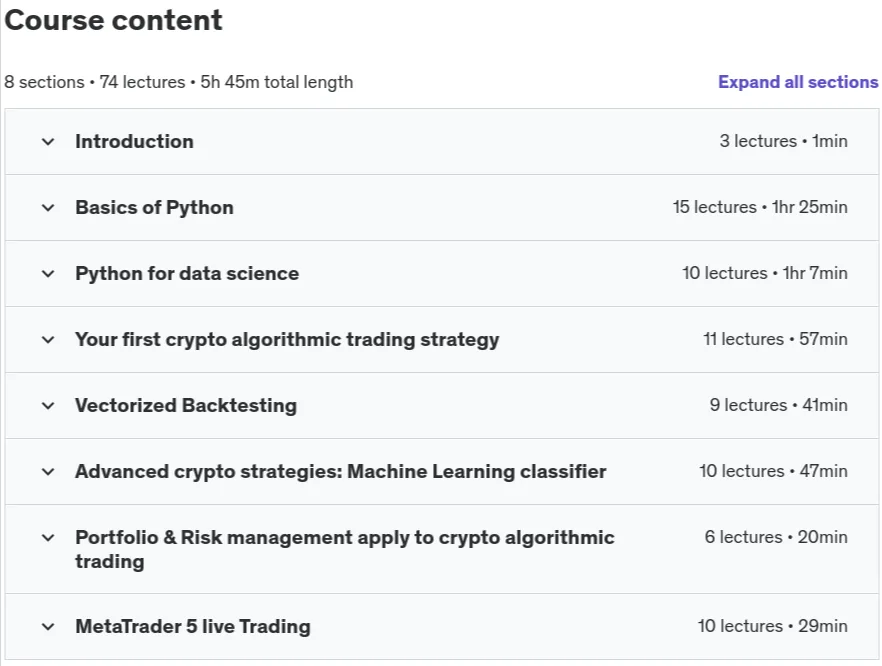Click the Python for data science heading

click(187, 273)
